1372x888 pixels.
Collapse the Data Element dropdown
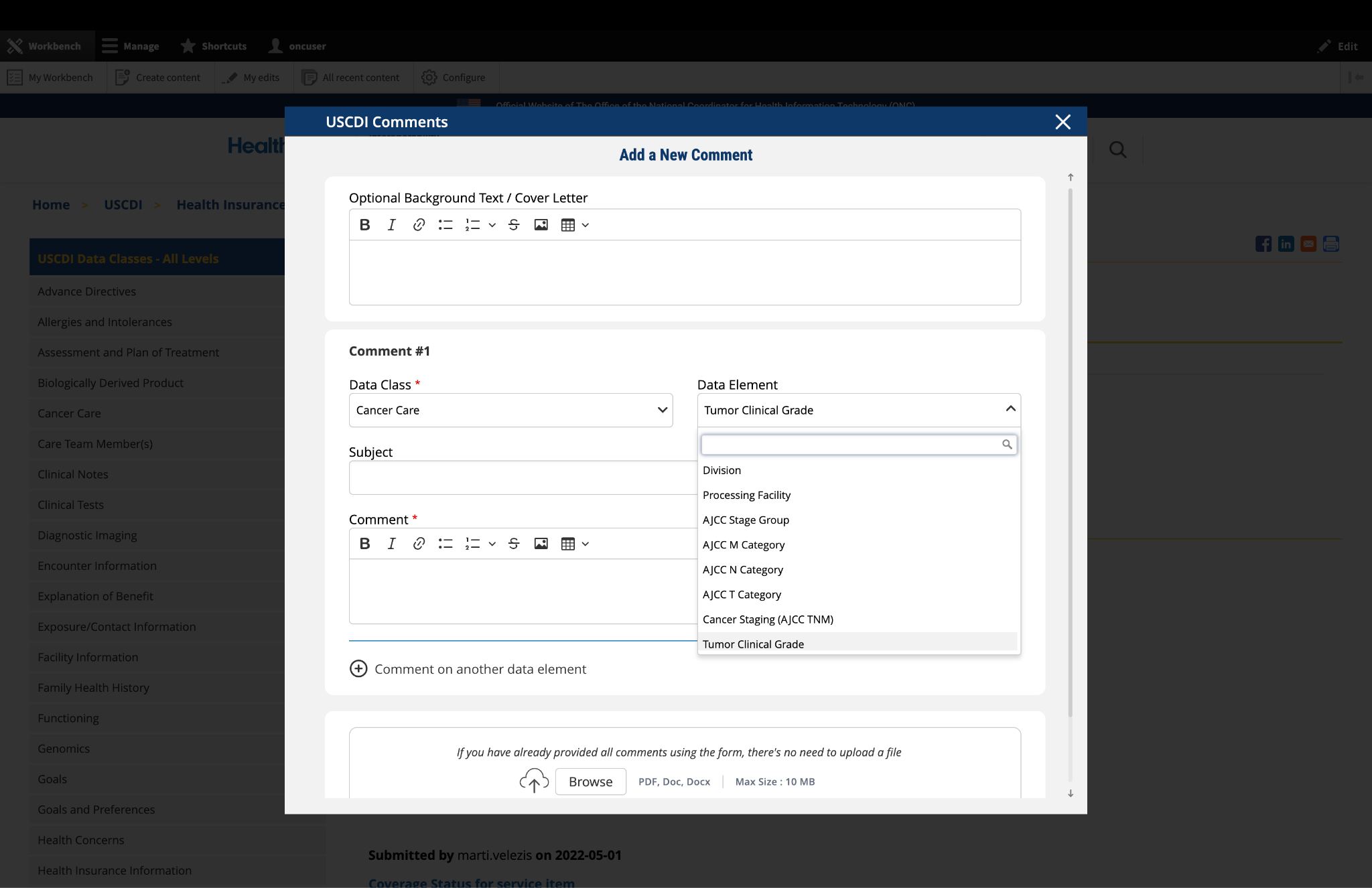(x=1010, y=409)
